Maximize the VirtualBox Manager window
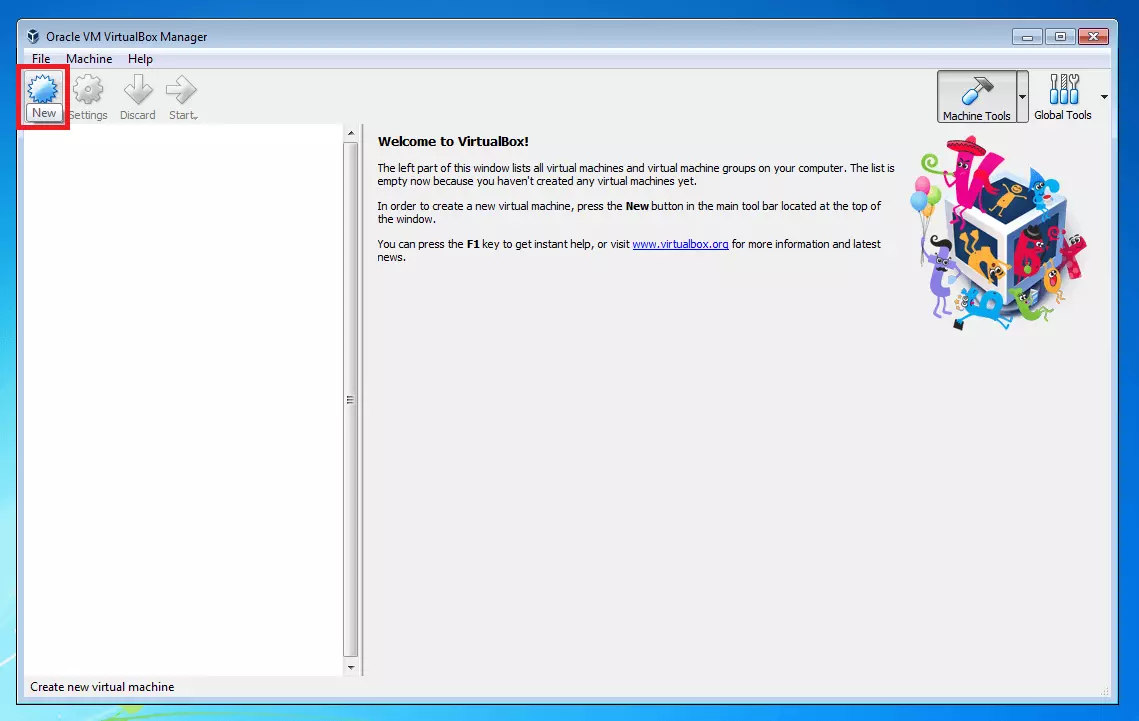This screenshot has width=1139, height=721. tap(1061, 36)
